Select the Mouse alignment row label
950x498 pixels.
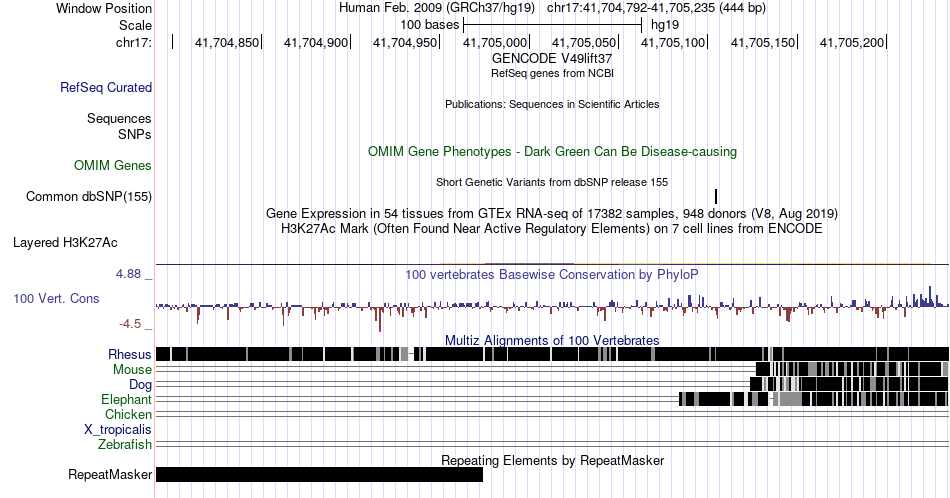pos(132,370)
